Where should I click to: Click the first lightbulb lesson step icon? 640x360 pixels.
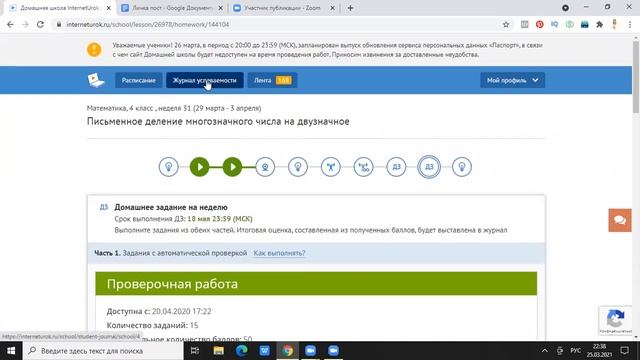(x=169, y=167)
